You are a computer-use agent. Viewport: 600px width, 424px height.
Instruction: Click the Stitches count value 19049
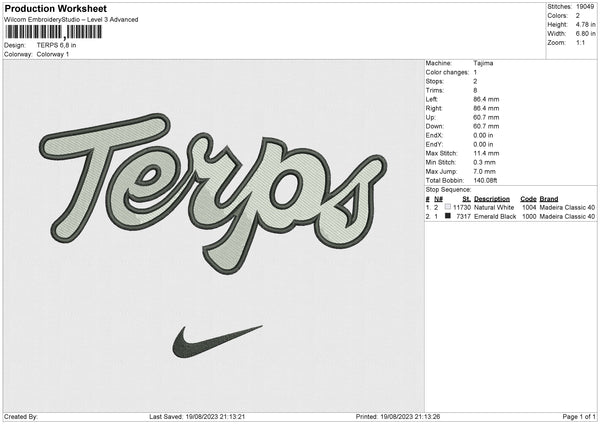586,6
